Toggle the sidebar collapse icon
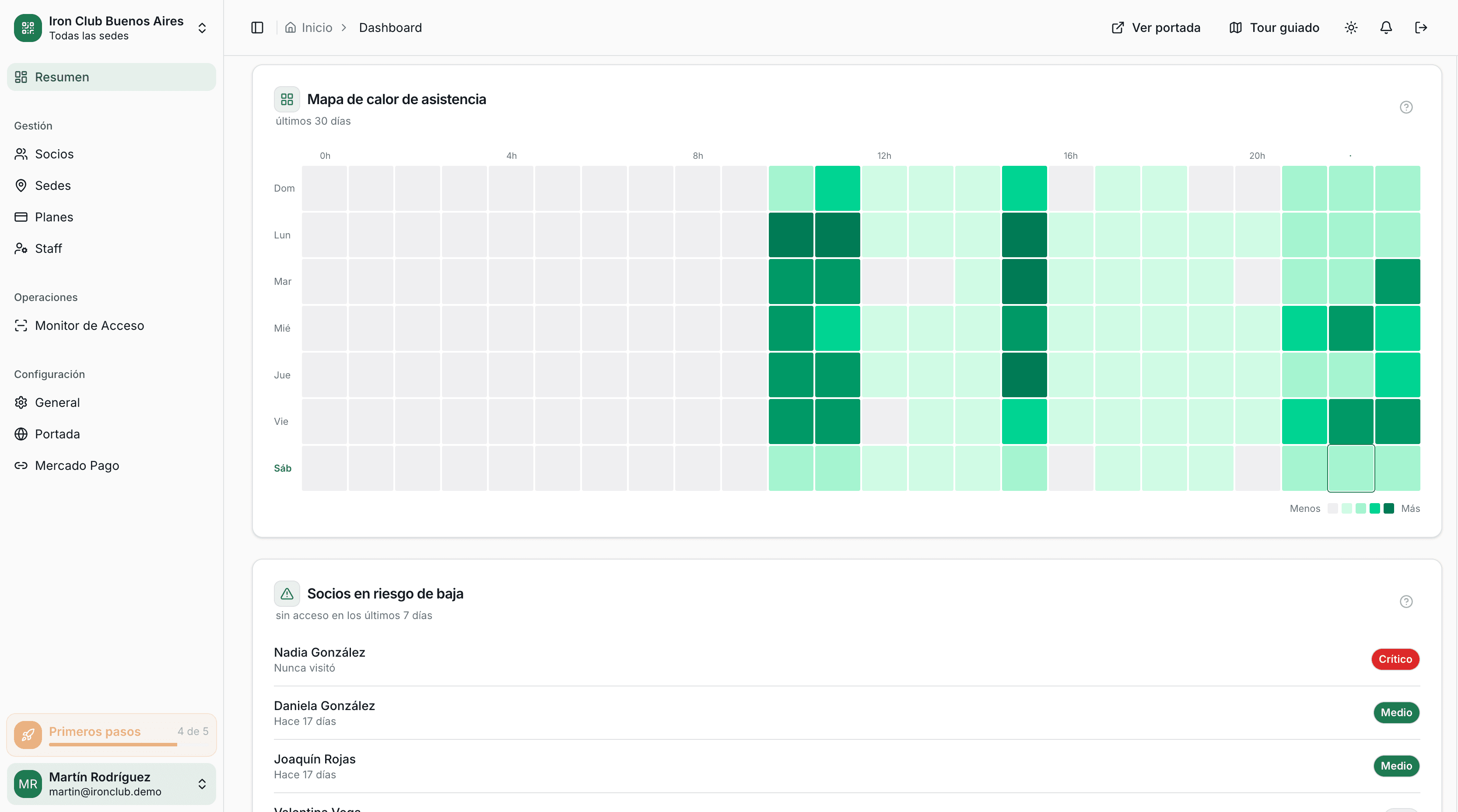 pyautogui.click(x=257, y=28)
